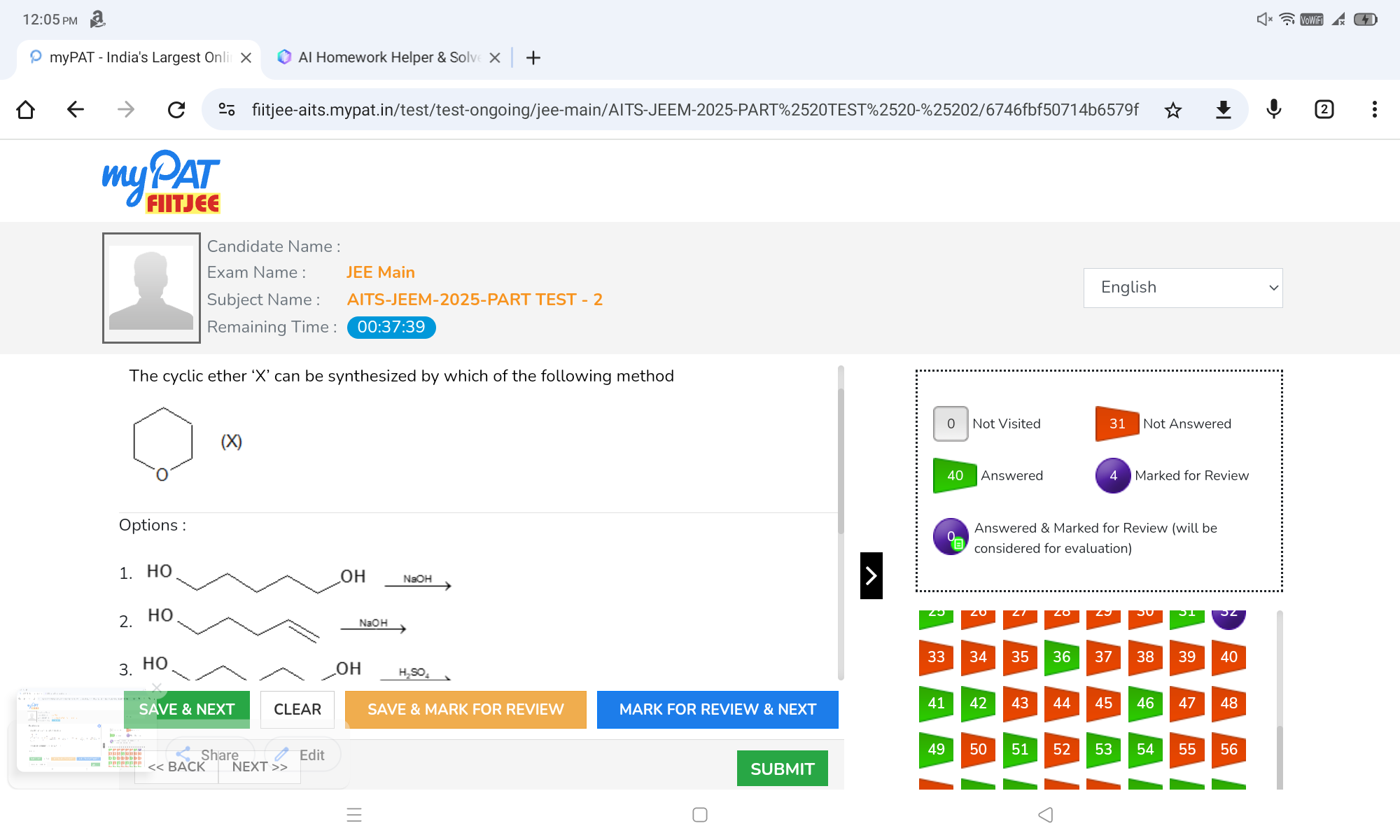Image resolution: width=1400 pixels, height=840 pixels.
Task: Jump to answered question 36
Action: [1062, 657]
